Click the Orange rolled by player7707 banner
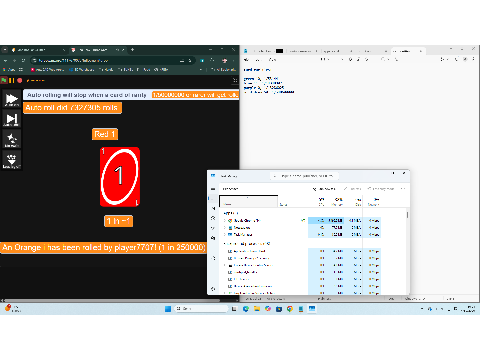Viewport: 480px width, 360px height. 103,248
